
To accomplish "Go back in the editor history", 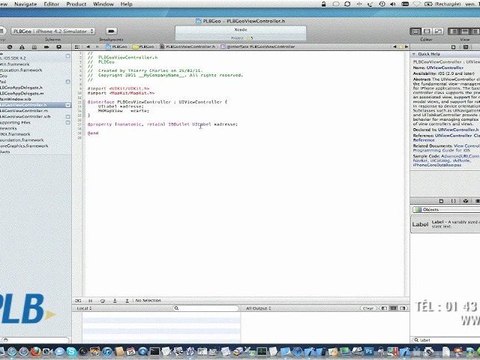I will pos(88,47).
